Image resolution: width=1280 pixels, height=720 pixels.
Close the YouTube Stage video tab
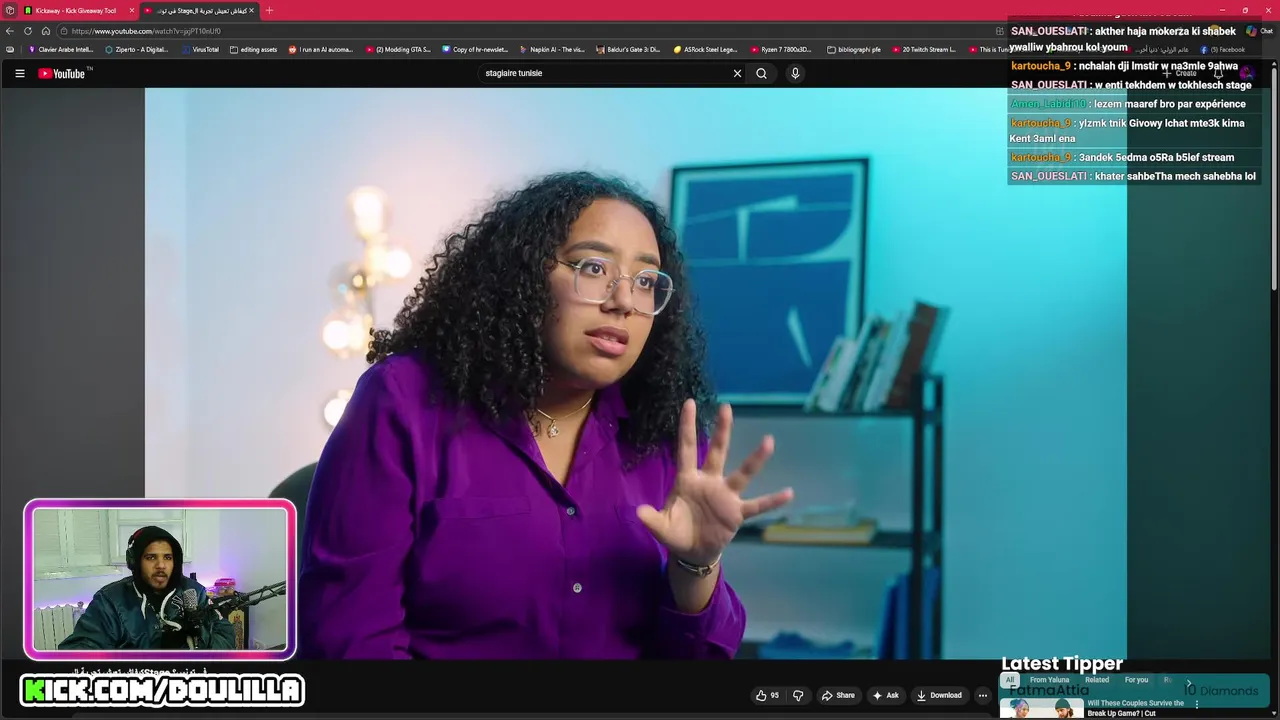click(x=251, y=10)
